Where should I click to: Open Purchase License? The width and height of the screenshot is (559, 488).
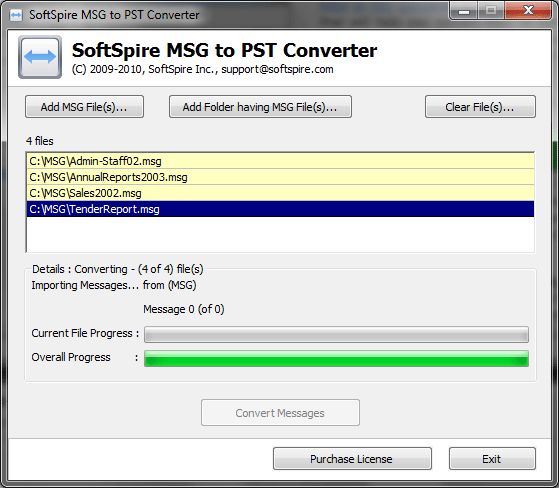pyautogui.click(x=352, y=459)
